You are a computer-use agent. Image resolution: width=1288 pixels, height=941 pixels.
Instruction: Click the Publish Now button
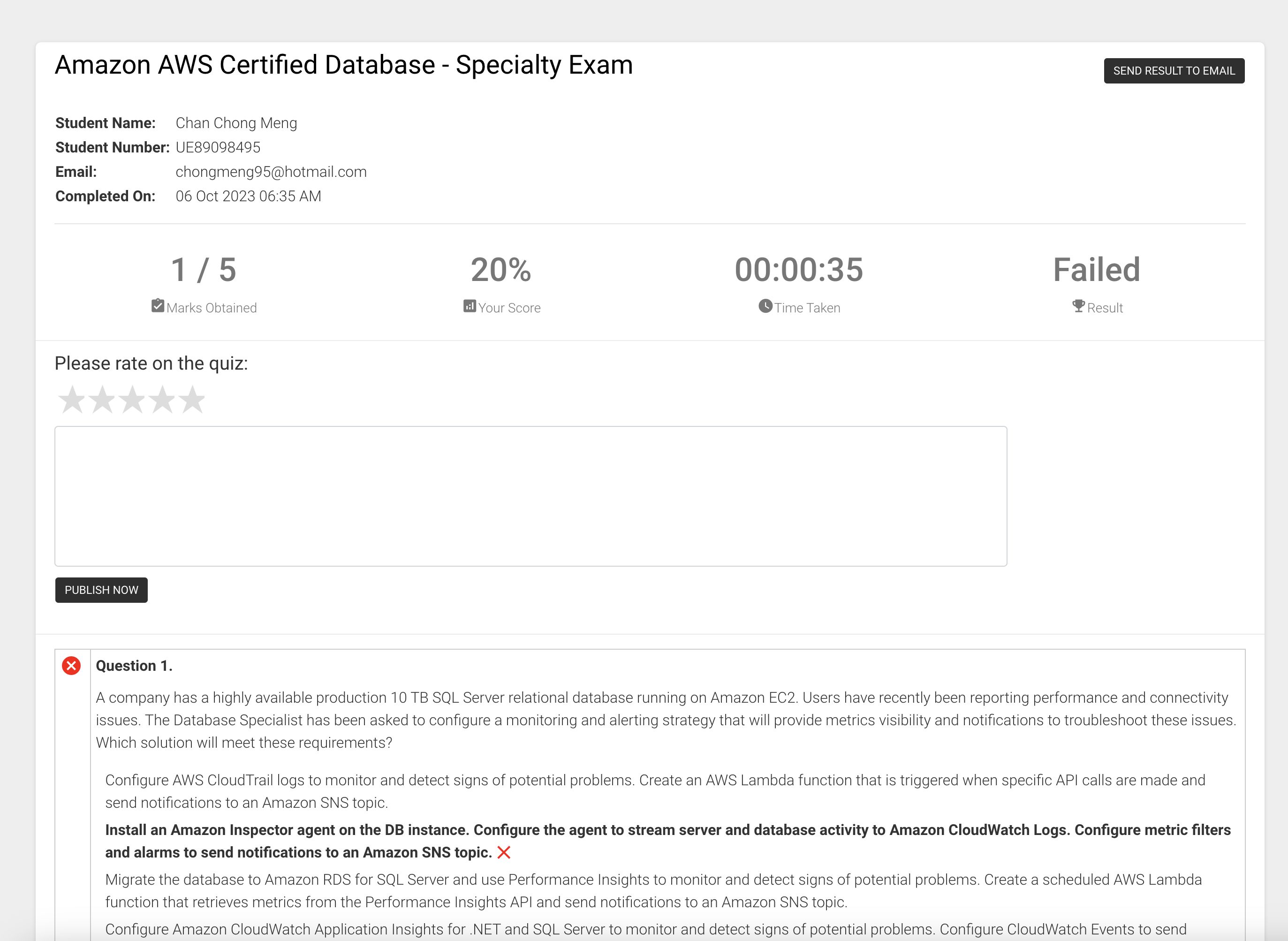[x=101, y=590]
